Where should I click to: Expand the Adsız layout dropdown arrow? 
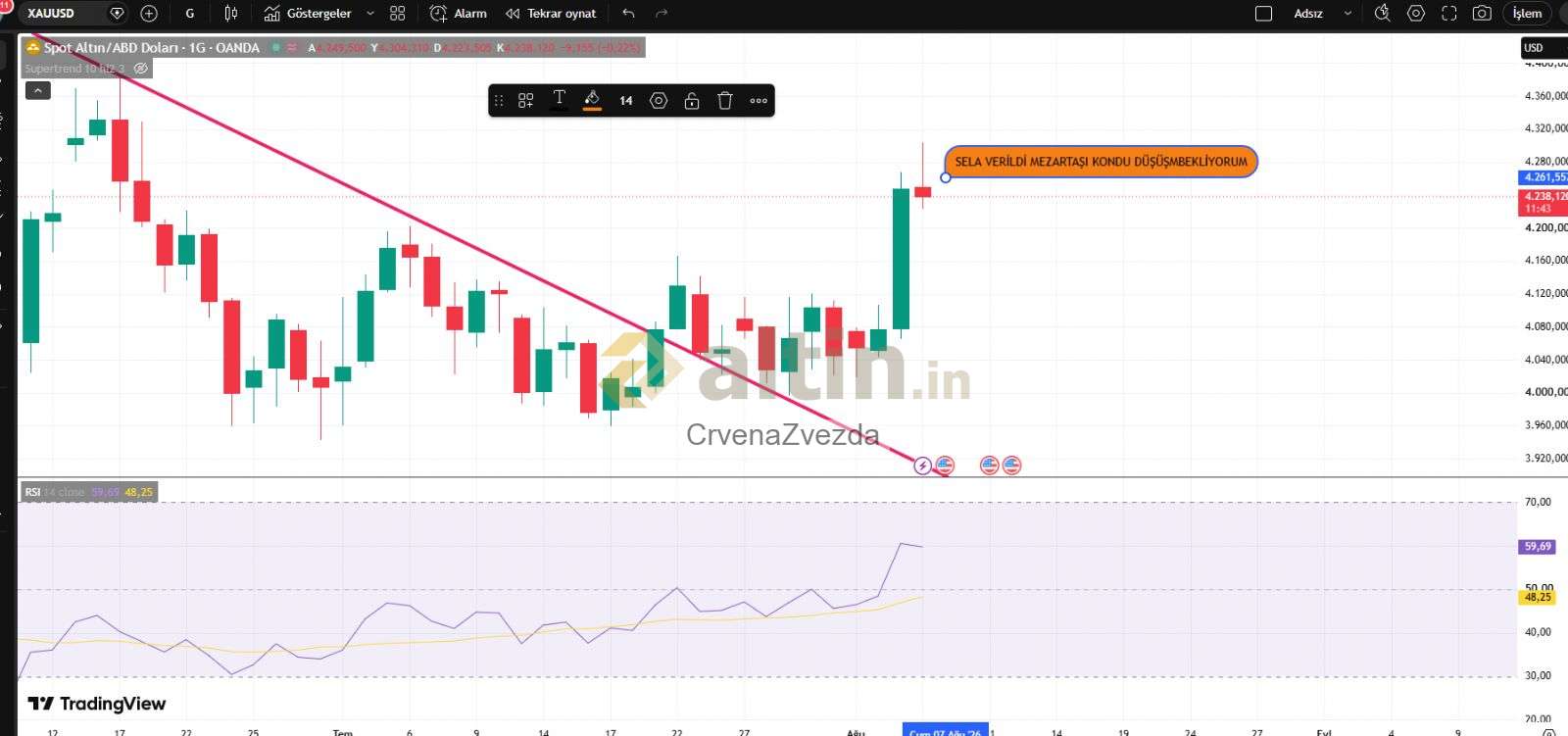pyautogui.click(x=1348, y=14)
